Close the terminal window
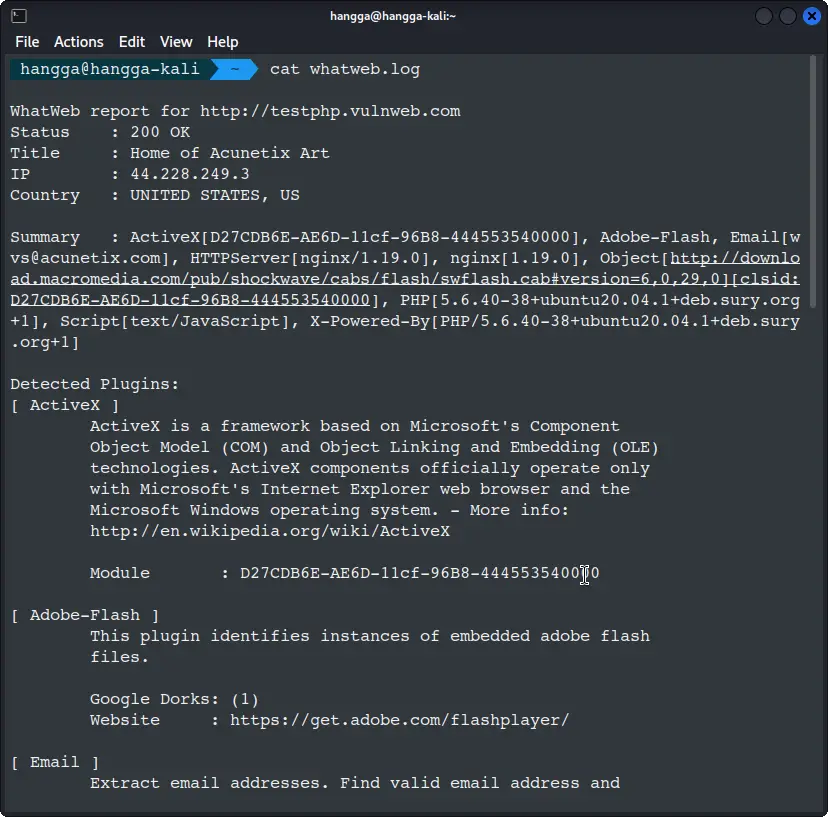Screen dimensions: 828x817 click(811, 16)
